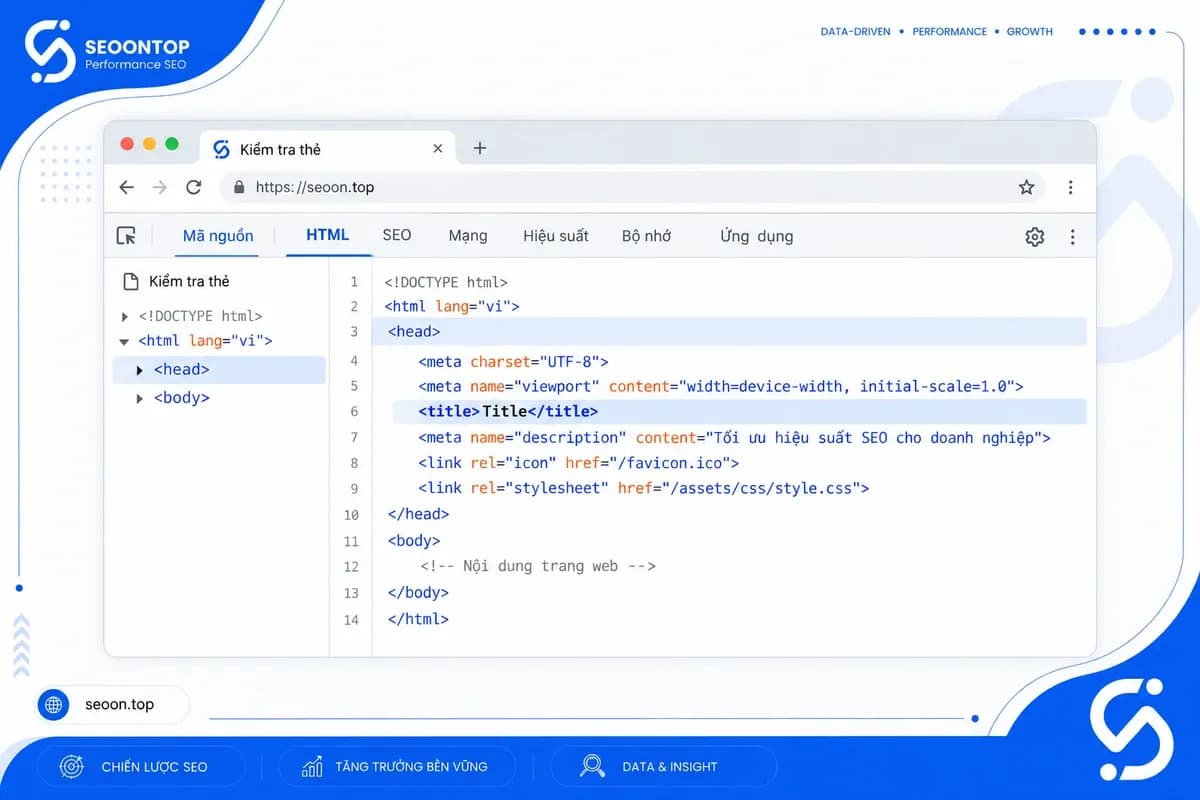Click the browser forward arrow
This screenshot has height=800, width=1200.
[160, 187]
